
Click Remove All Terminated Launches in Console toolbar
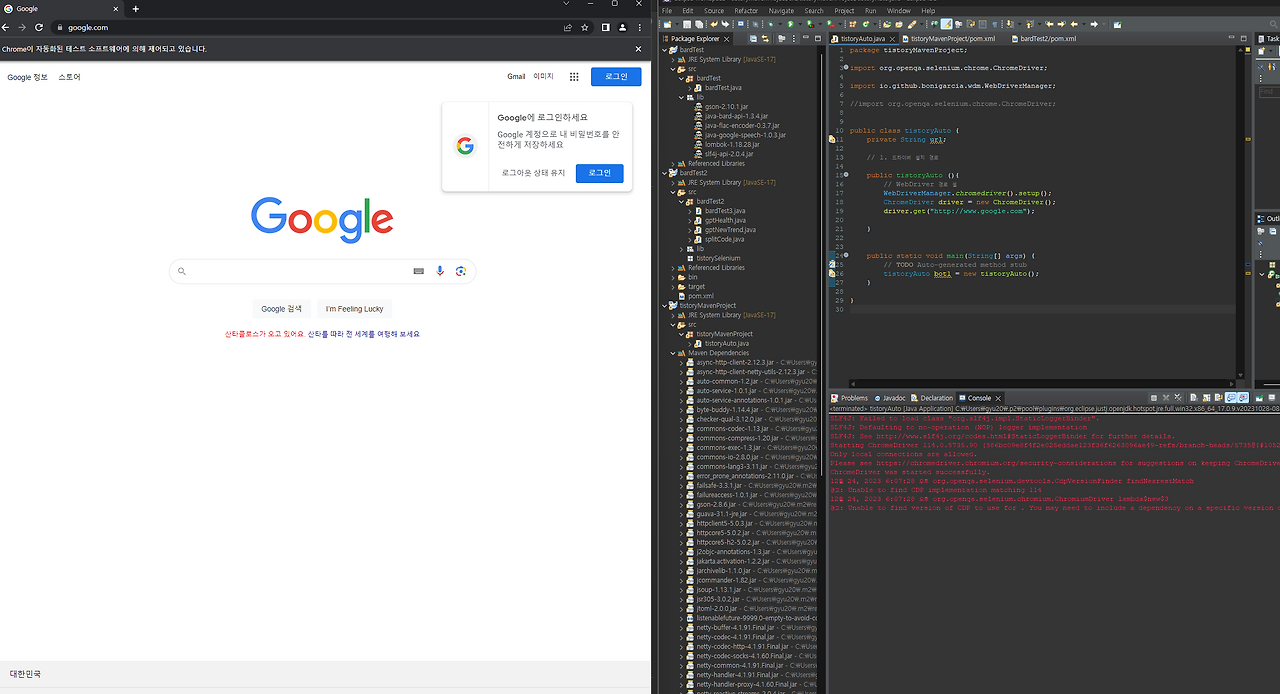(x=1178, y=397)
